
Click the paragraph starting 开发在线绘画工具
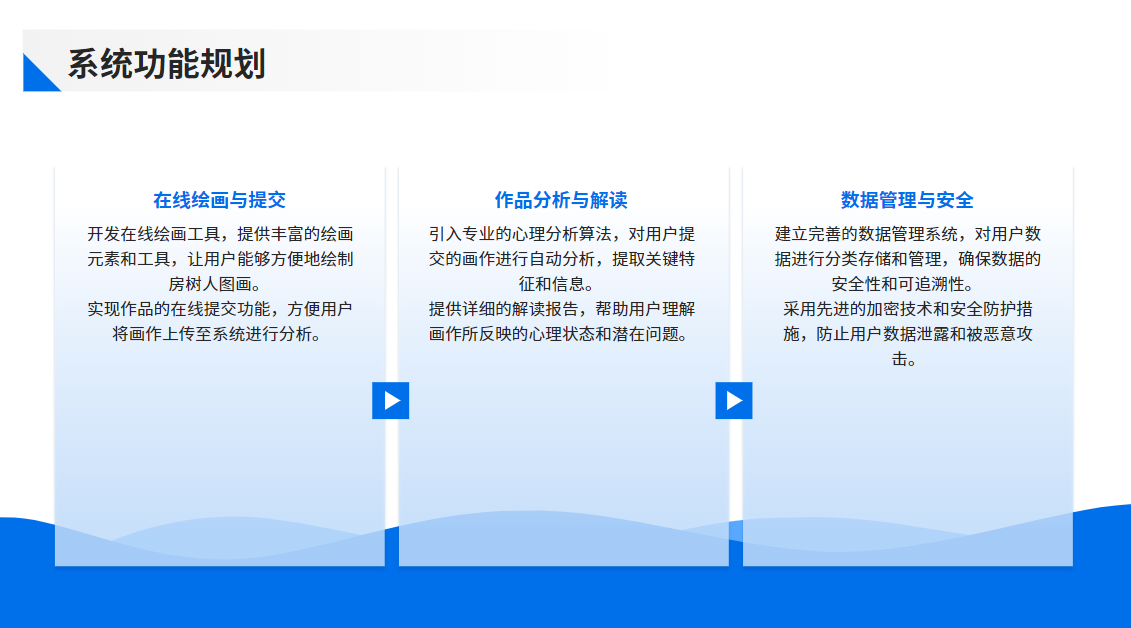pos(220,259)
